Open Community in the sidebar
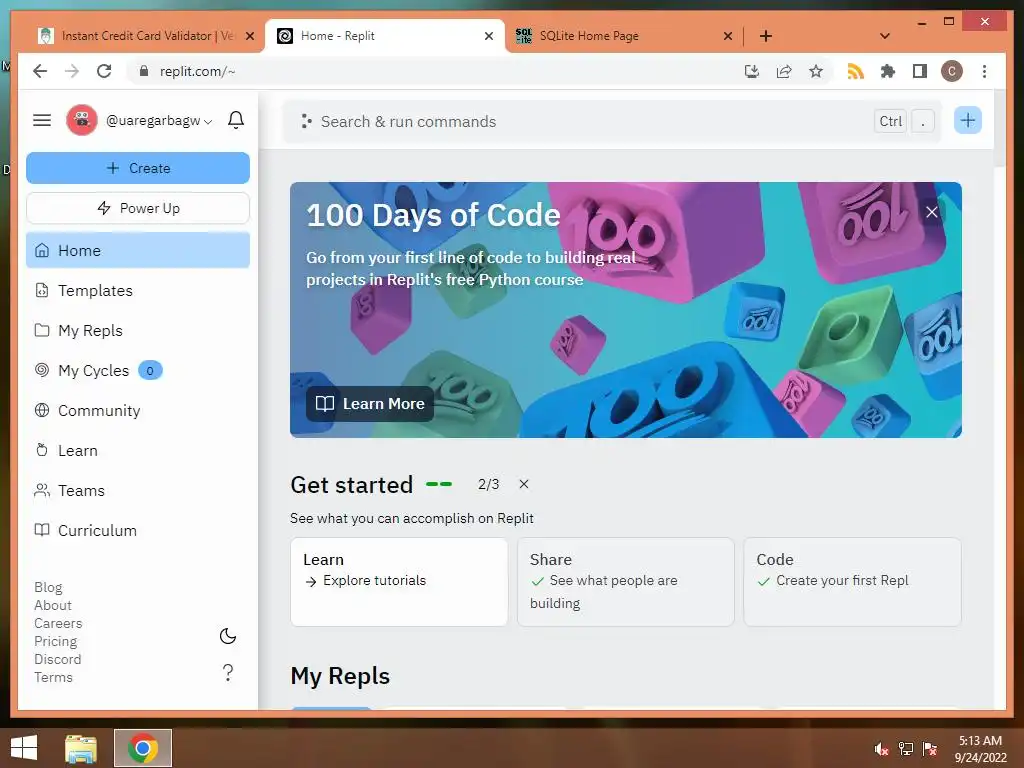Image resolution: width=1024 pixels, height=768 pixels. coord(138,410)
